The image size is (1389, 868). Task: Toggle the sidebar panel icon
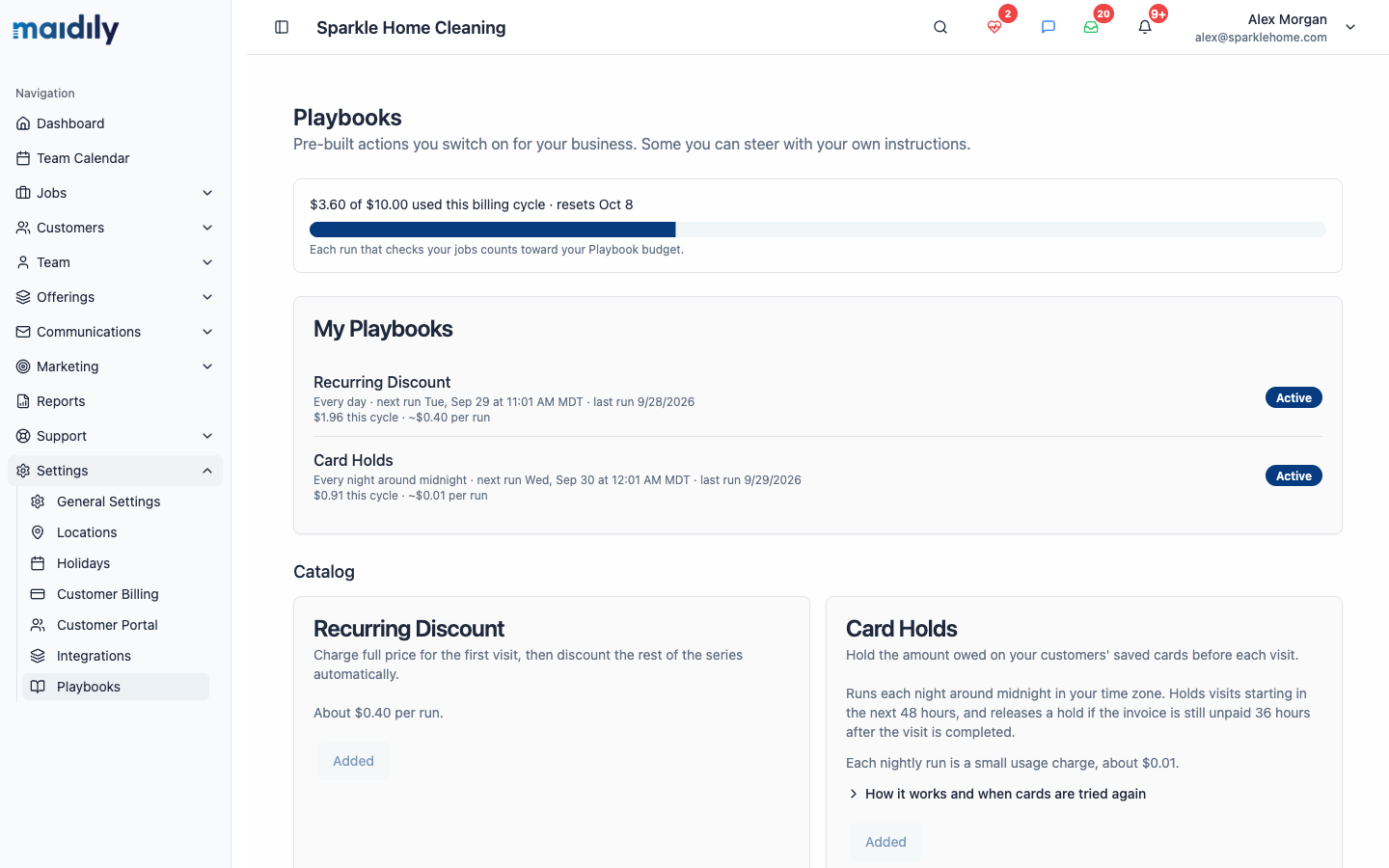click(x=282, y=27)
